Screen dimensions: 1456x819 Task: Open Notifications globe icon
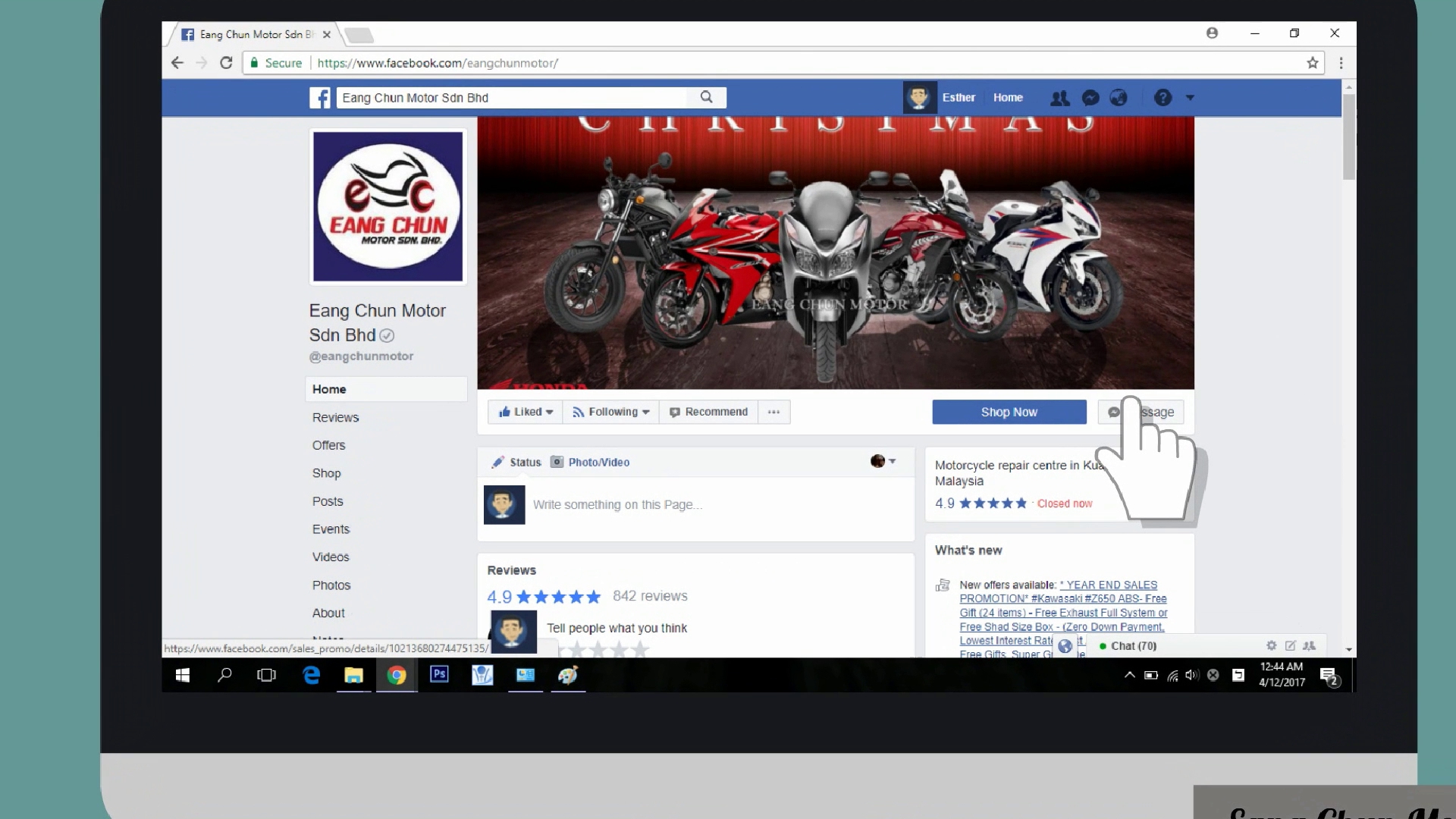click(1119, 98)
